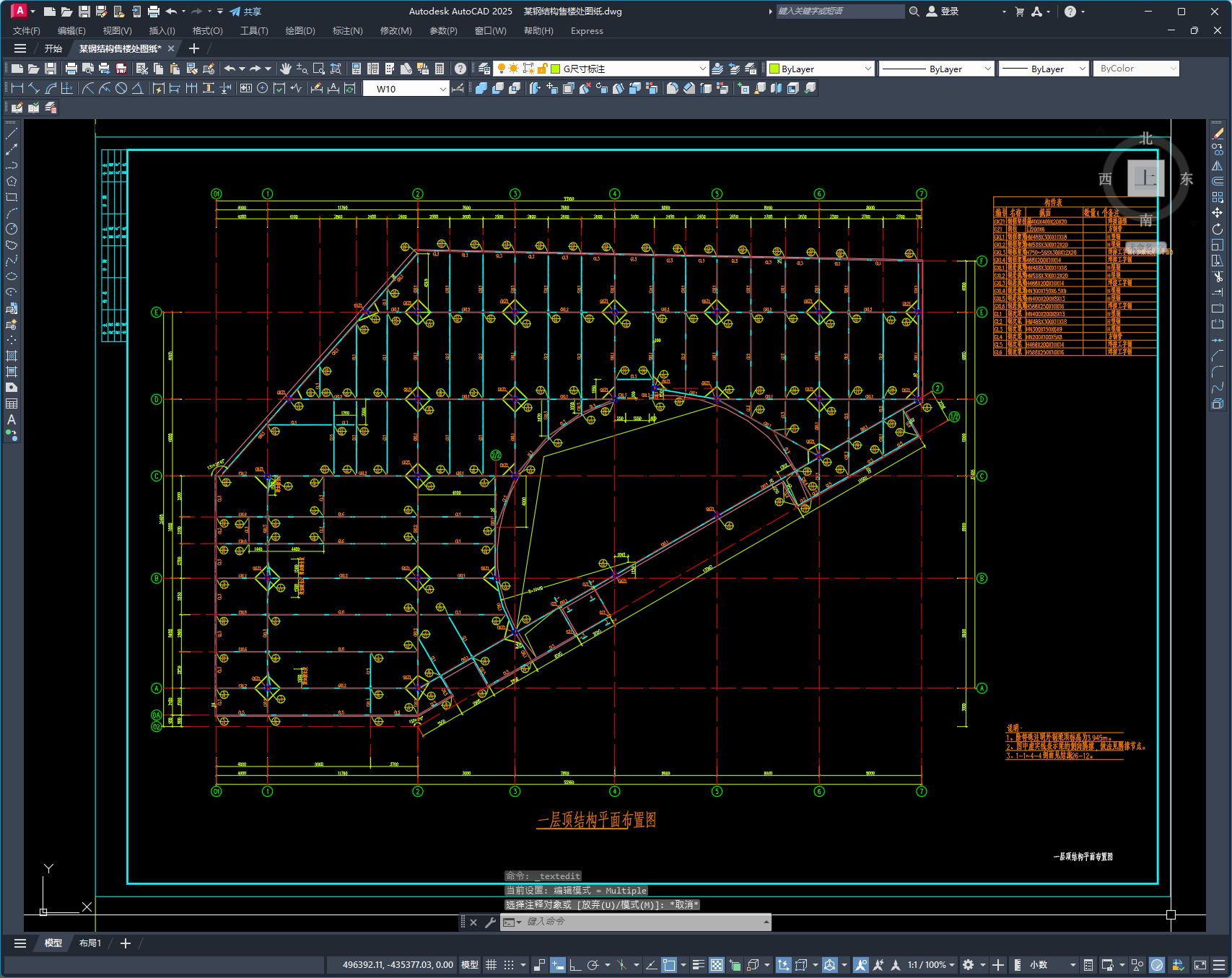Switch to the 布局1 layout tab
Image resolution: width=1232 pixels, height=978 pixels.
click(90, 943)
